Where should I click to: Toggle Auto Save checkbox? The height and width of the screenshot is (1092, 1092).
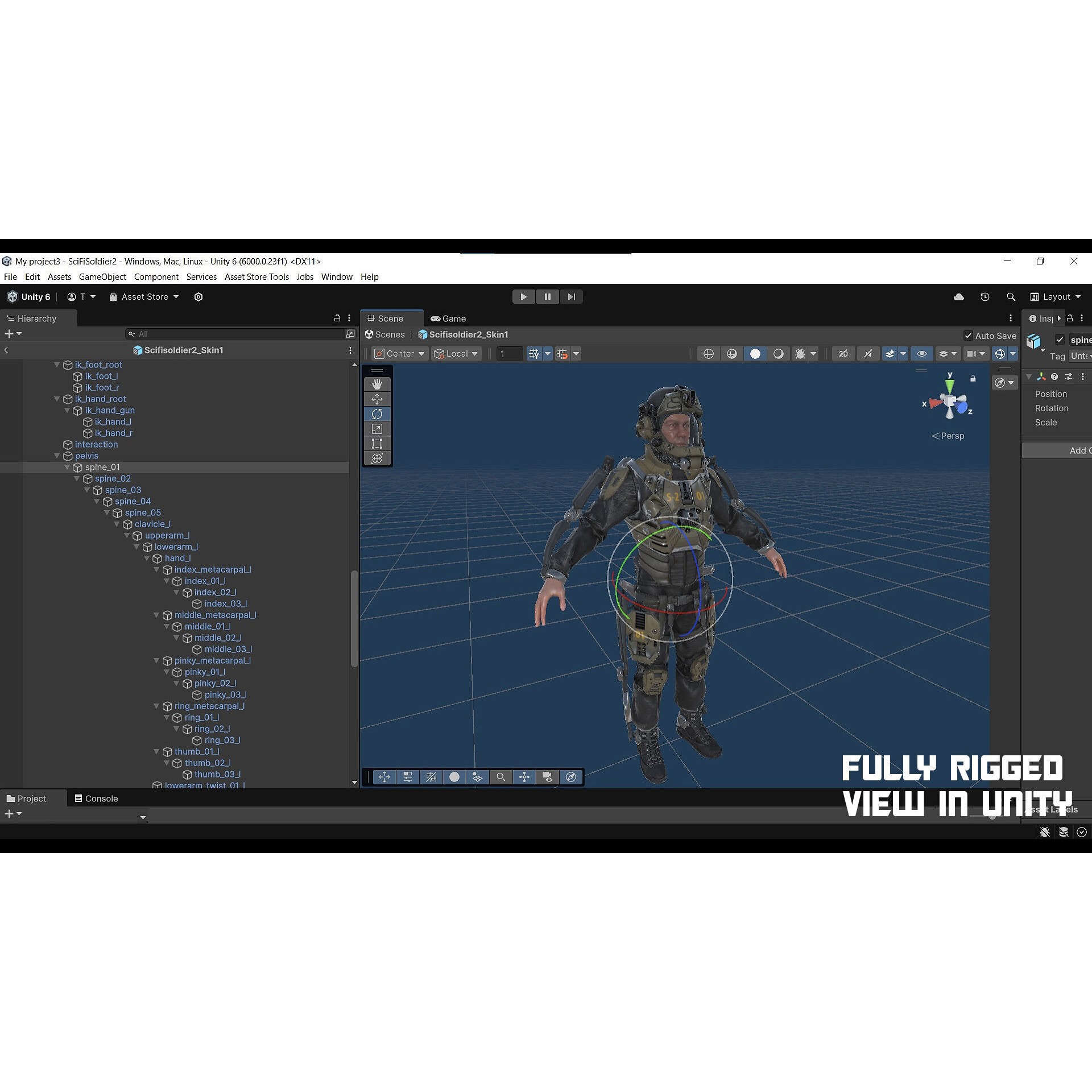pyautogui.click(x=968, y=336)
